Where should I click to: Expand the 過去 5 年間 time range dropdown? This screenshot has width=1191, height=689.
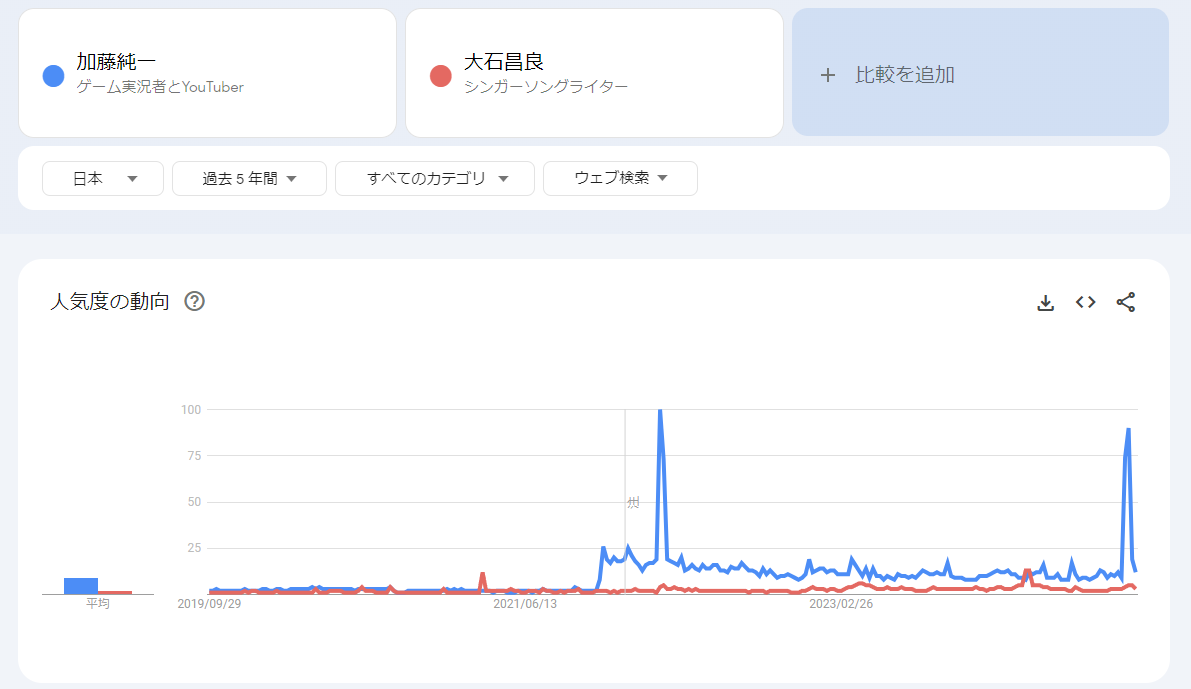(249, 178)
